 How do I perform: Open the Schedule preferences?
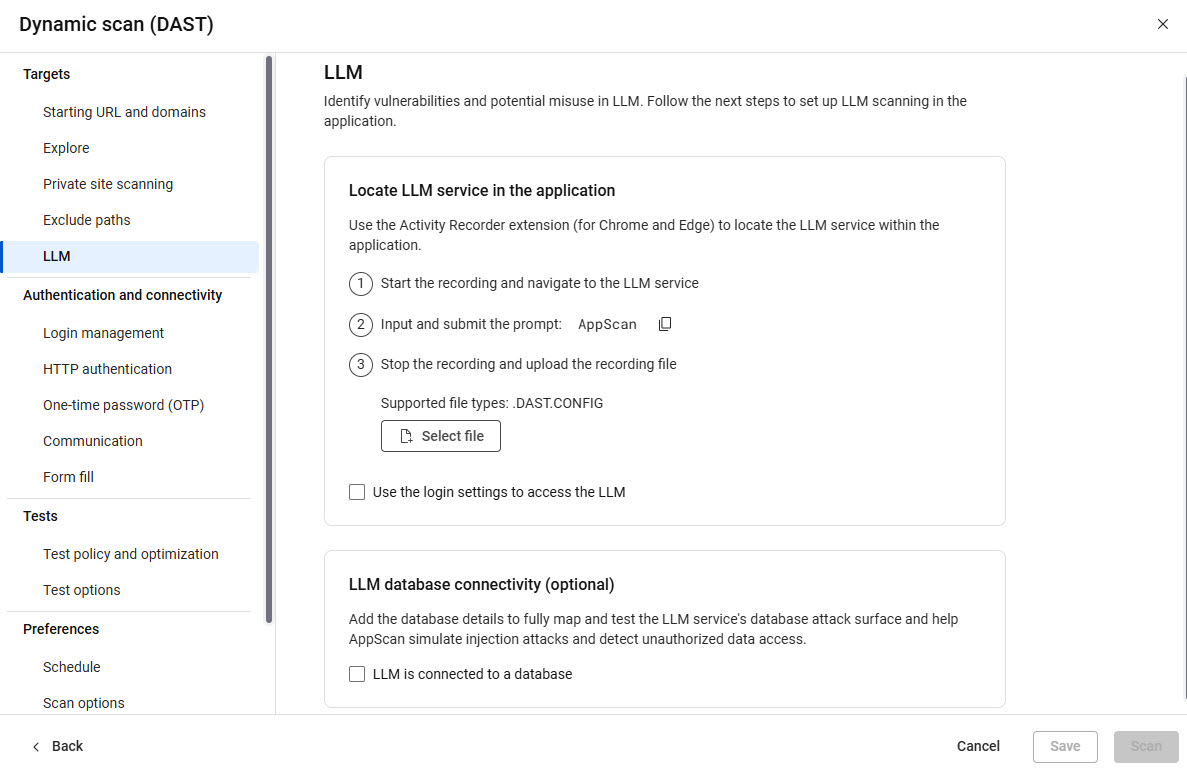pos(71,666)
